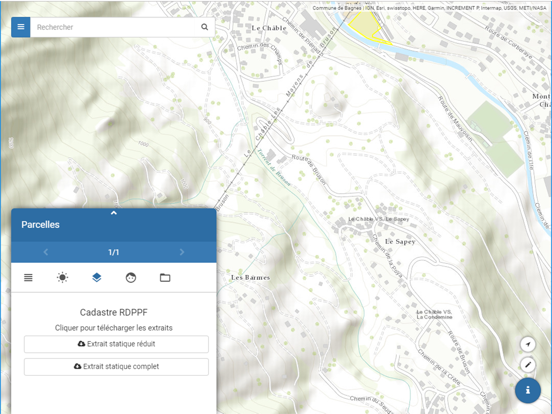The height and width of the screenshot is (414, 552).
Task: Select the layers stack tab icon
Action: point(97,278)
